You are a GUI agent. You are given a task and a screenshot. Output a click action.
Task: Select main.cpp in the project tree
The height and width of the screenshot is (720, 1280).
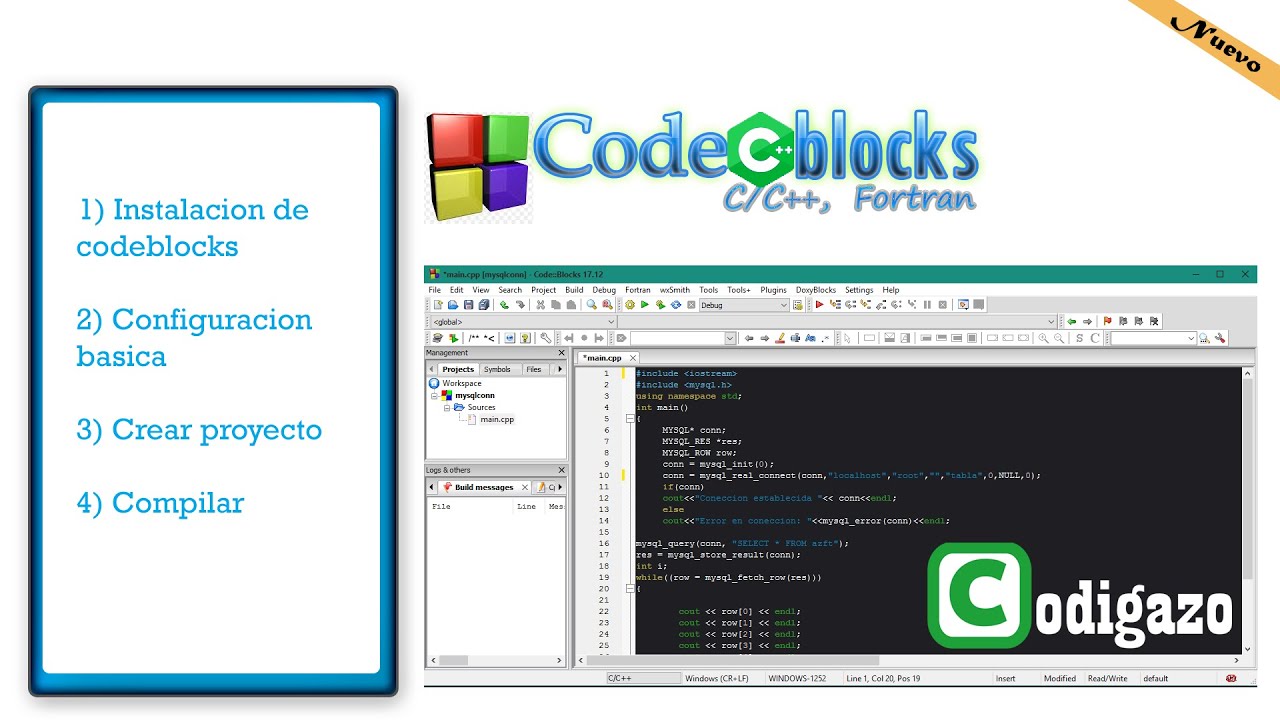coord(497,419)
